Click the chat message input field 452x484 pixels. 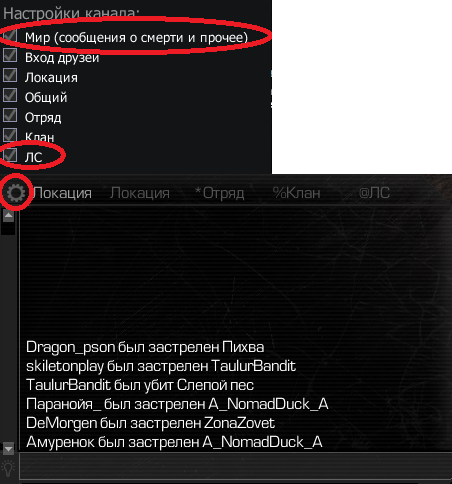[235, 466]
